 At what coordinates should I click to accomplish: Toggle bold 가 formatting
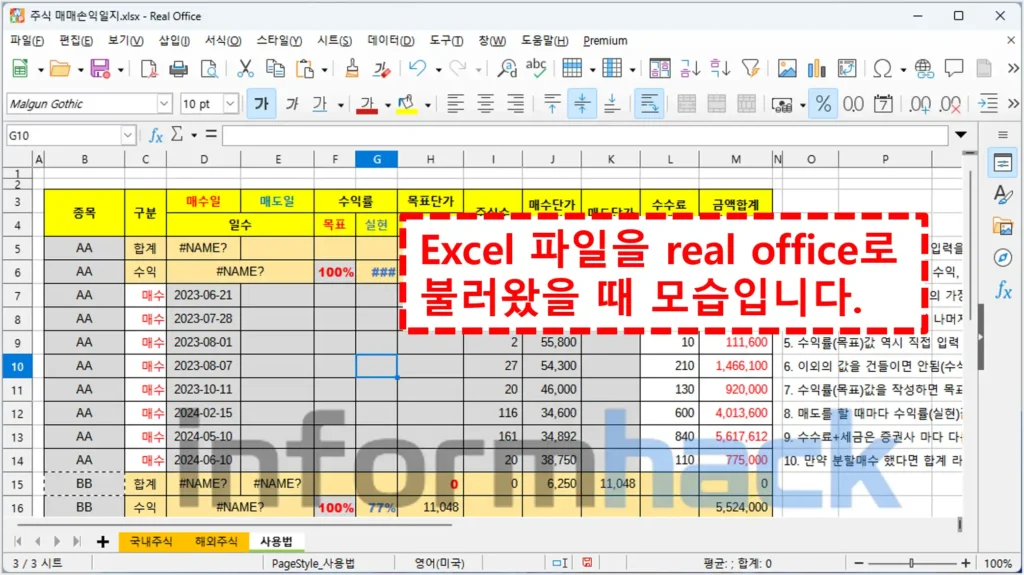coord(261,104)
